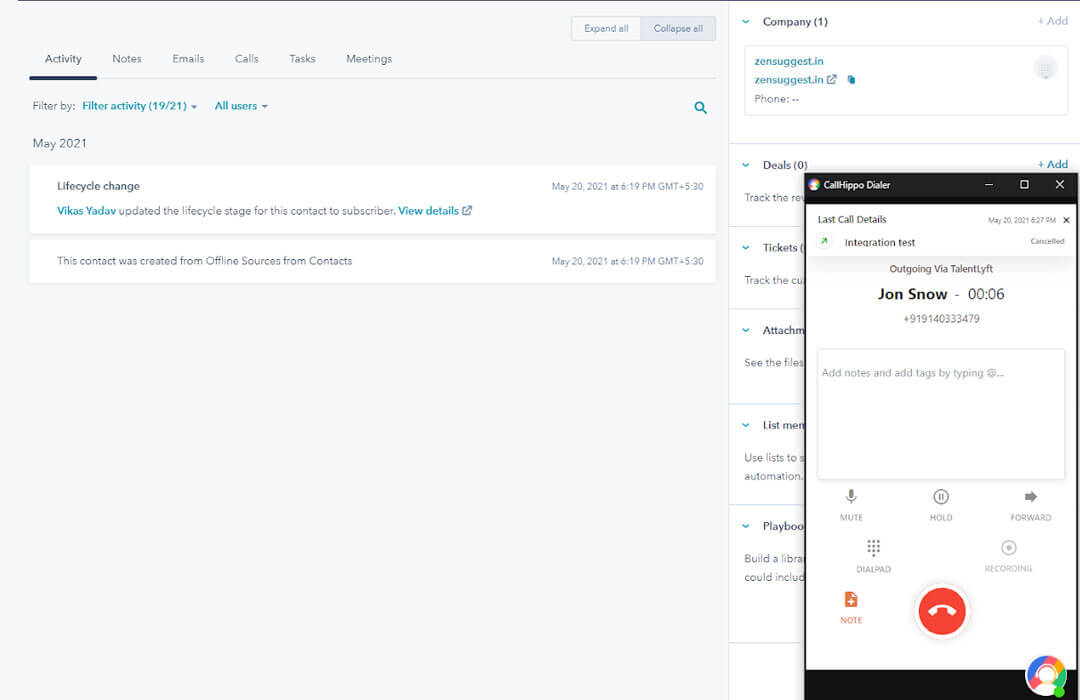Open zensuggest.in in new tab via external-link icon
The width and height of the screenshot is (1080, 700).
click(x=831, y=79)
